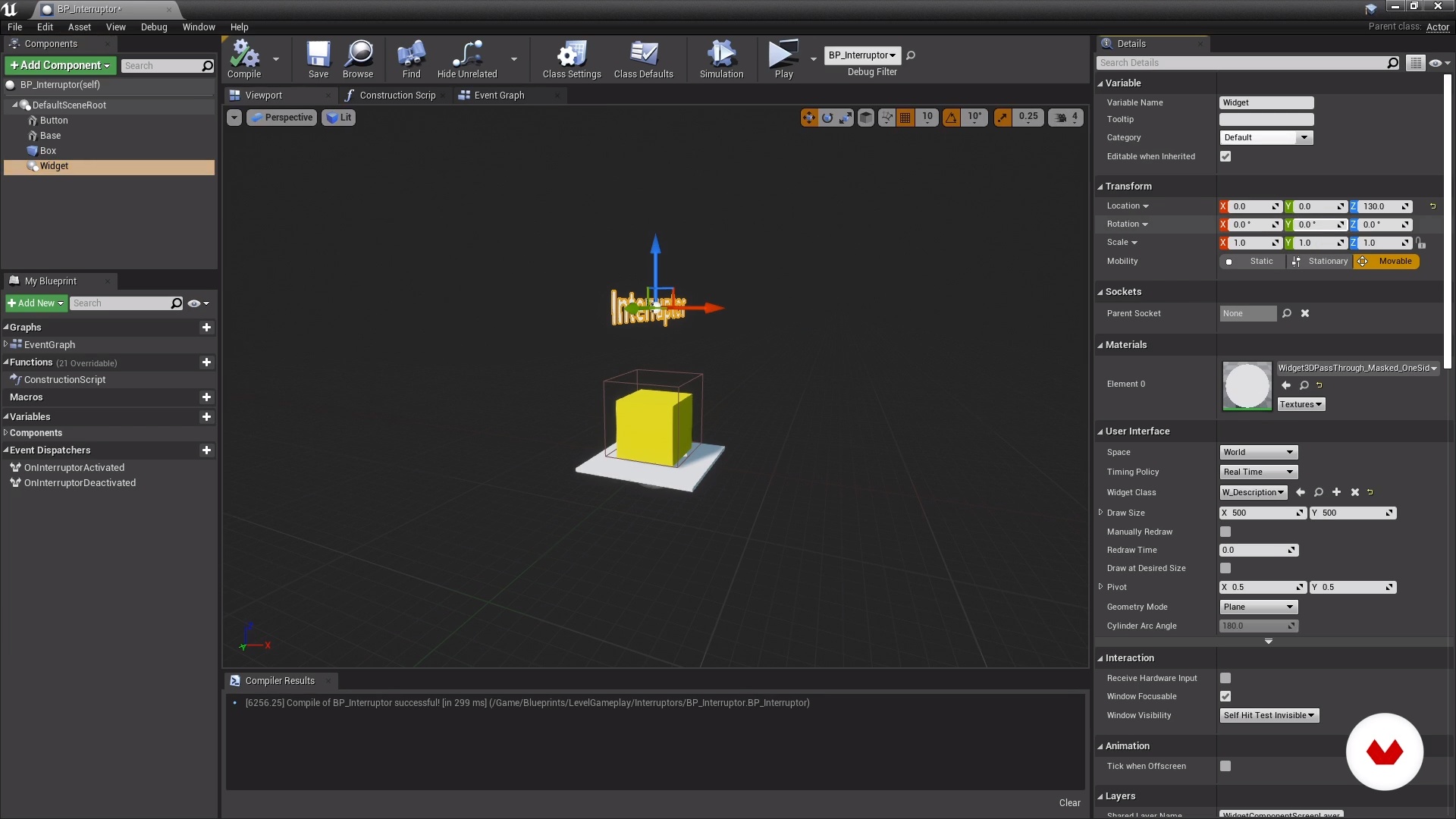Click the Variable Name input field
The image size is (1456, 819).
coord(1265,101)
